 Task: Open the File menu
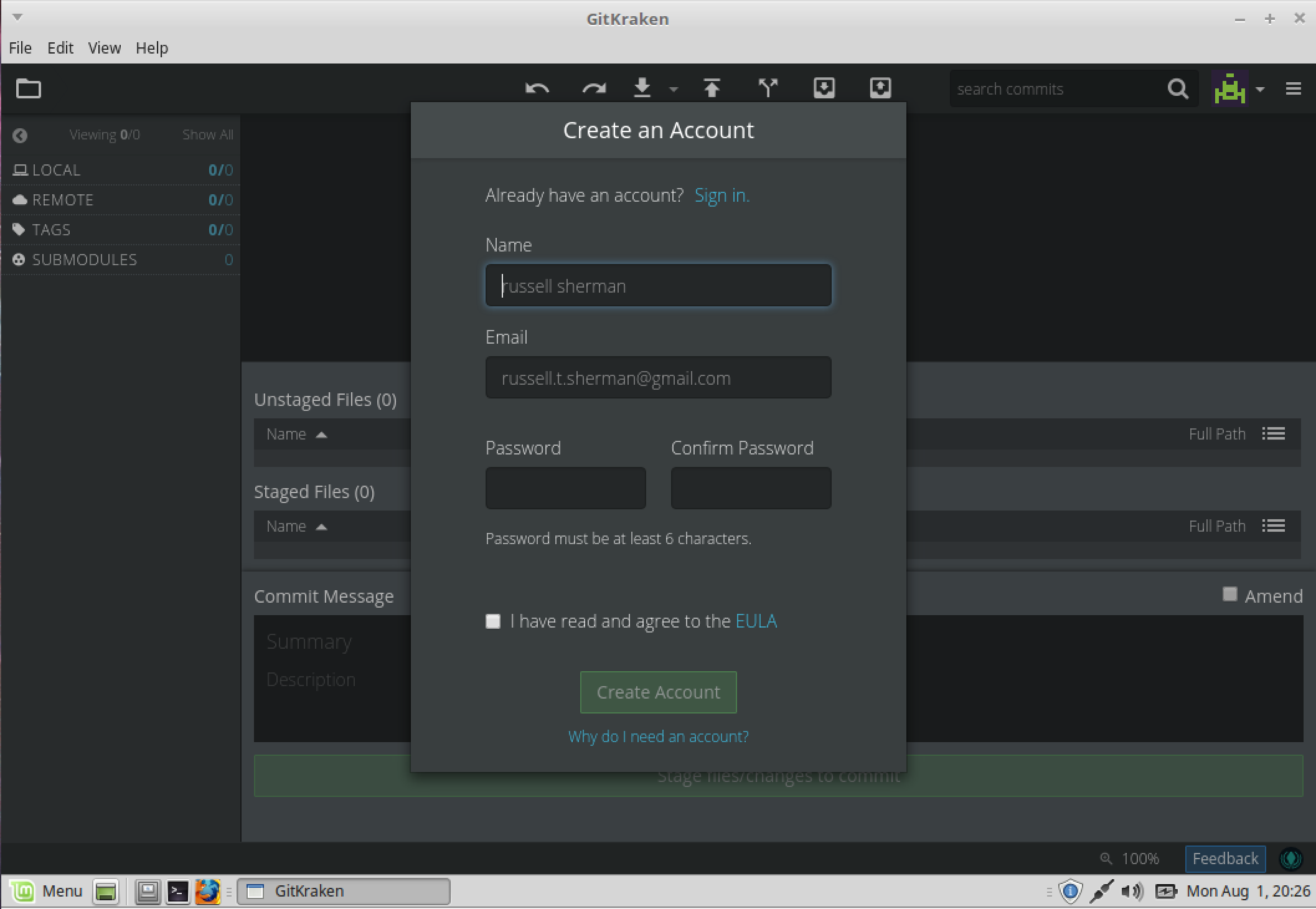20,48
